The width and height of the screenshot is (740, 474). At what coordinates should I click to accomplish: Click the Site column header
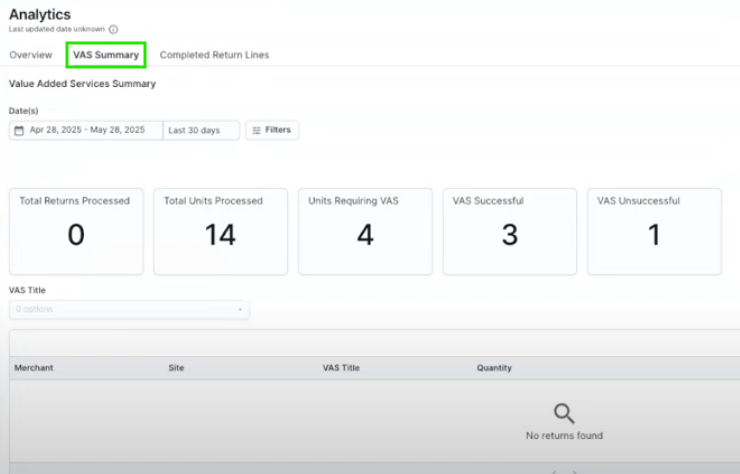177,368
